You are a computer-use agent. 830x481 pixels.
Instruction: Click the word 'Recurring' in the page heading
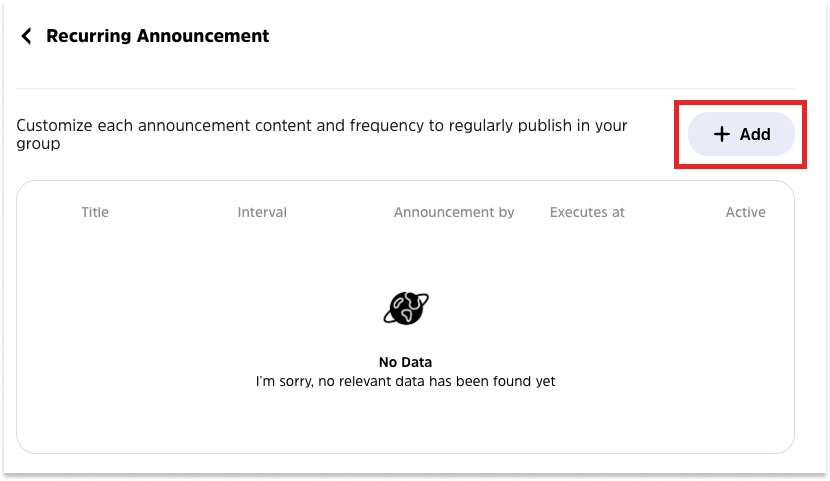coord(89,36)
